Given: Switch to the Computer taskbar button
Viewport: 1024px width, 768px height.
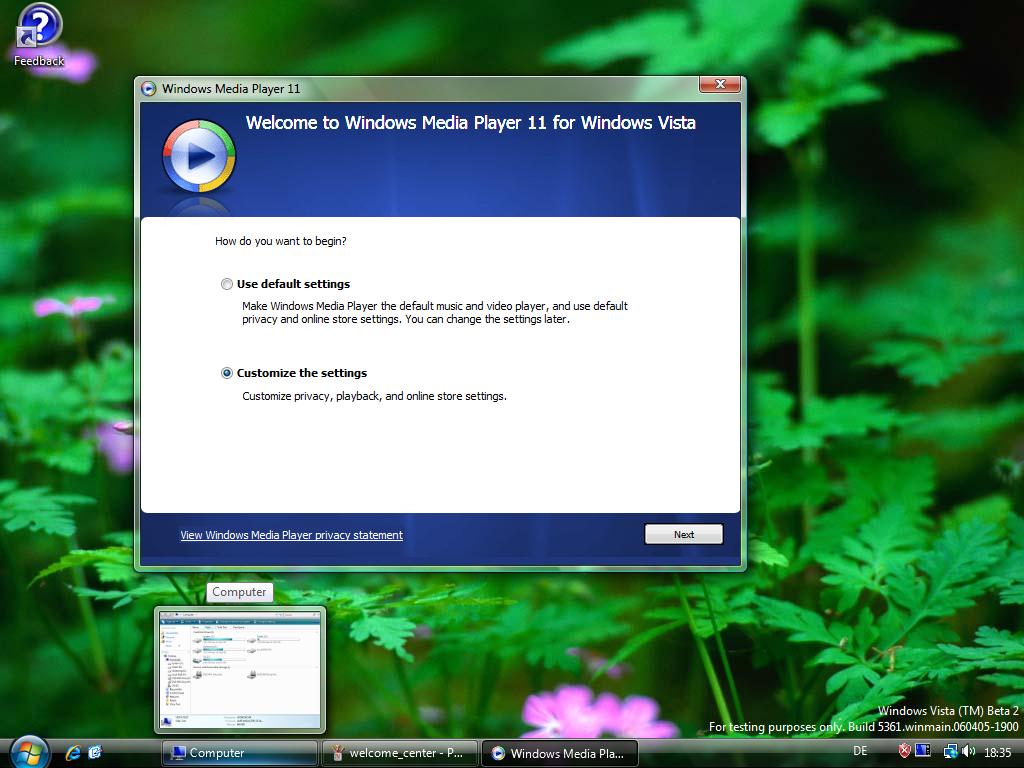Looking at the screenshot, I should [x=240, y=753].
